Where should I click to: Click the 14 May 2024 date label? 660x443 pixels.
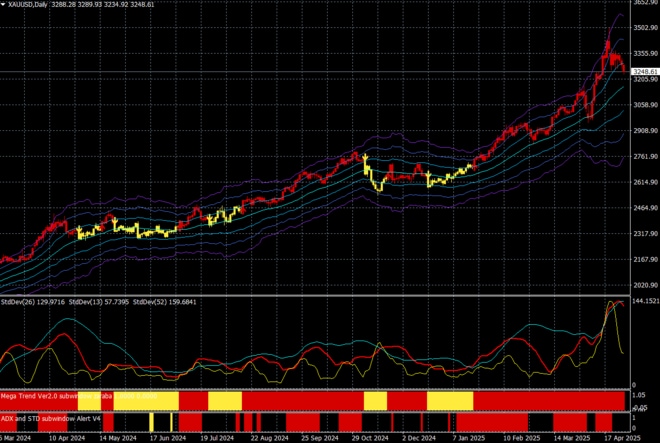pyautogui.click(x=117, y=438)
